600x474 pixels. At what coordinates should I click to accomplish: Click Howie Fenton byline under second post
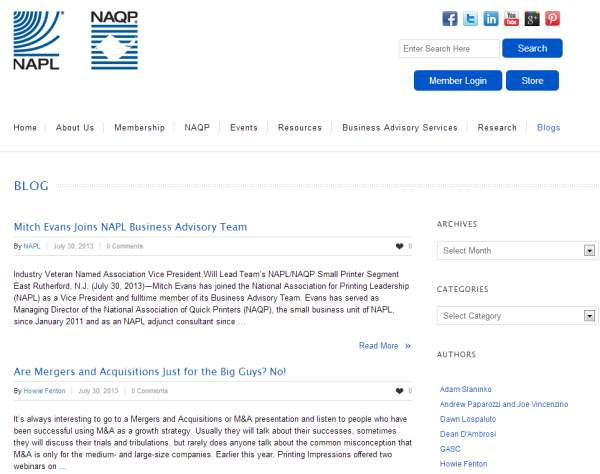[x=44, y=391]
